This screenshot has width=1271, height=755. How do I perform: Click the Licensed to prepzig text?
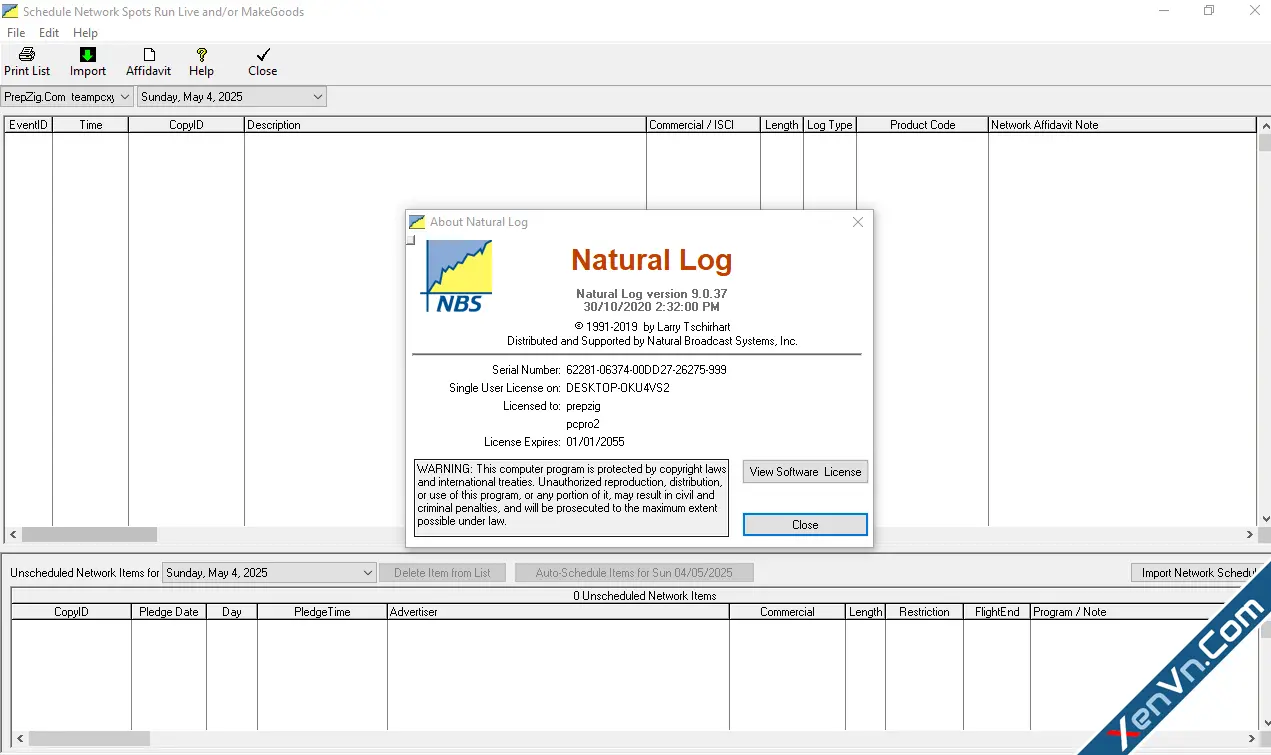click(x=583, y=406)
